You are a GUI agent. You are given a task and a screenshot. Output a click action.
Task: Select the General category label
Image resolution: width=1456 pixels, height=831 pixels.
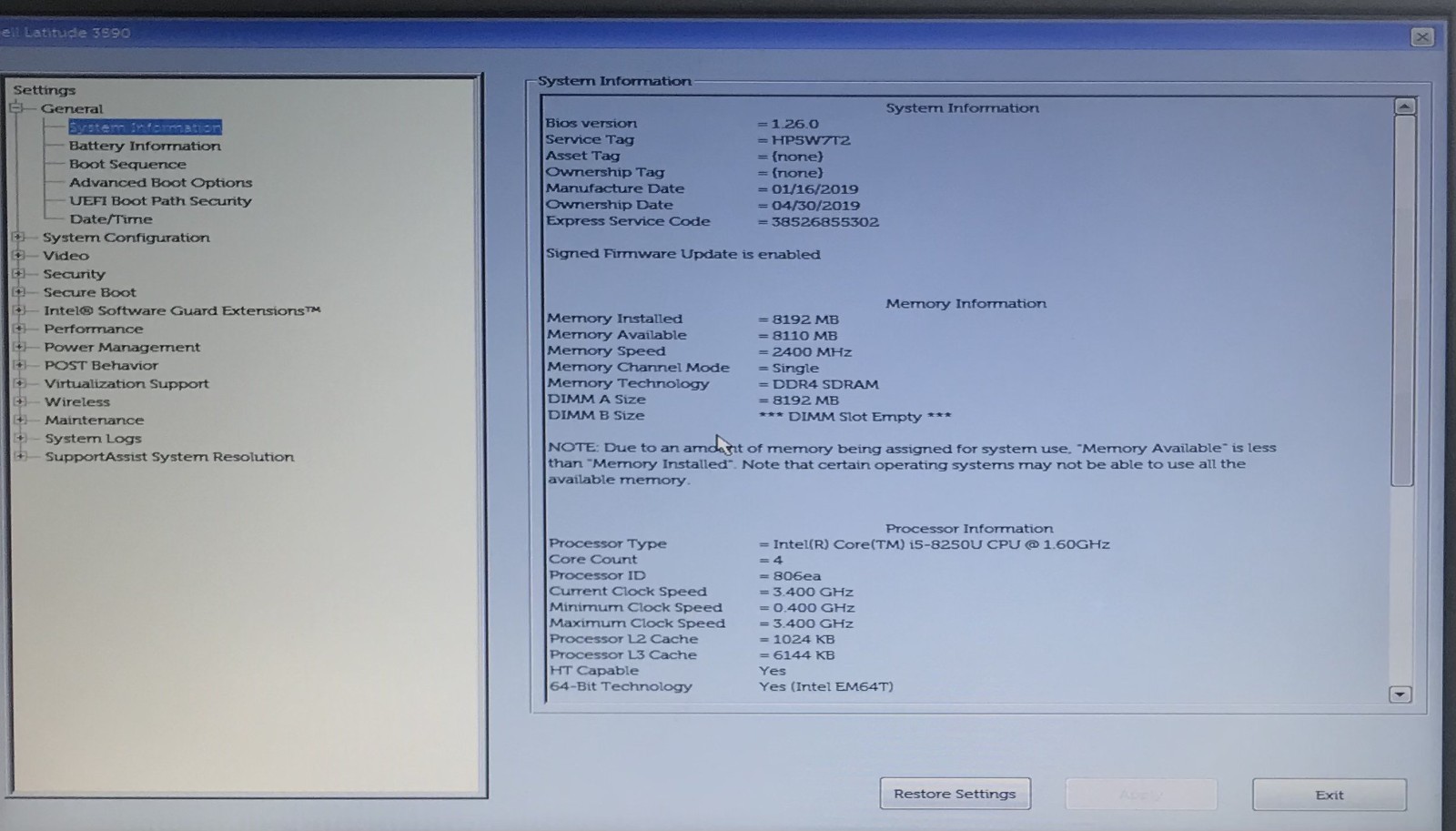72,108
